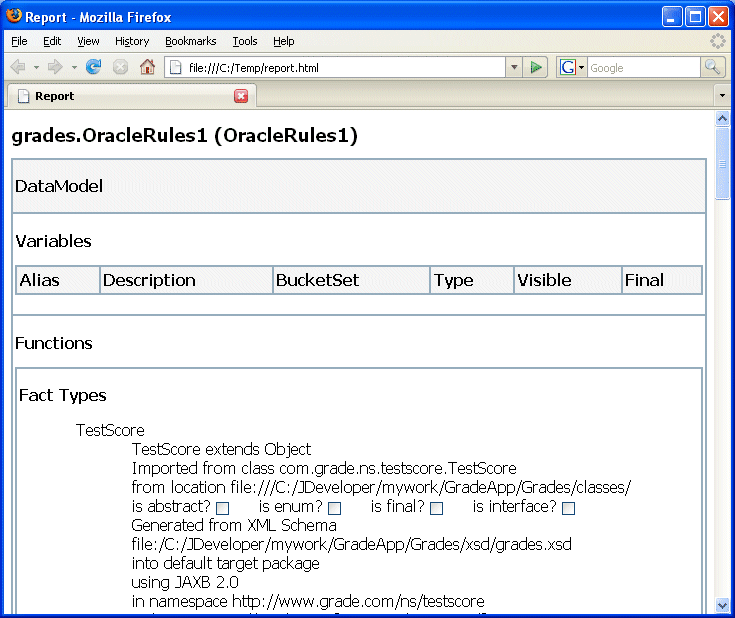Close the Firefox window
Viewport: 735px width, 618px height.
point(718,17)
